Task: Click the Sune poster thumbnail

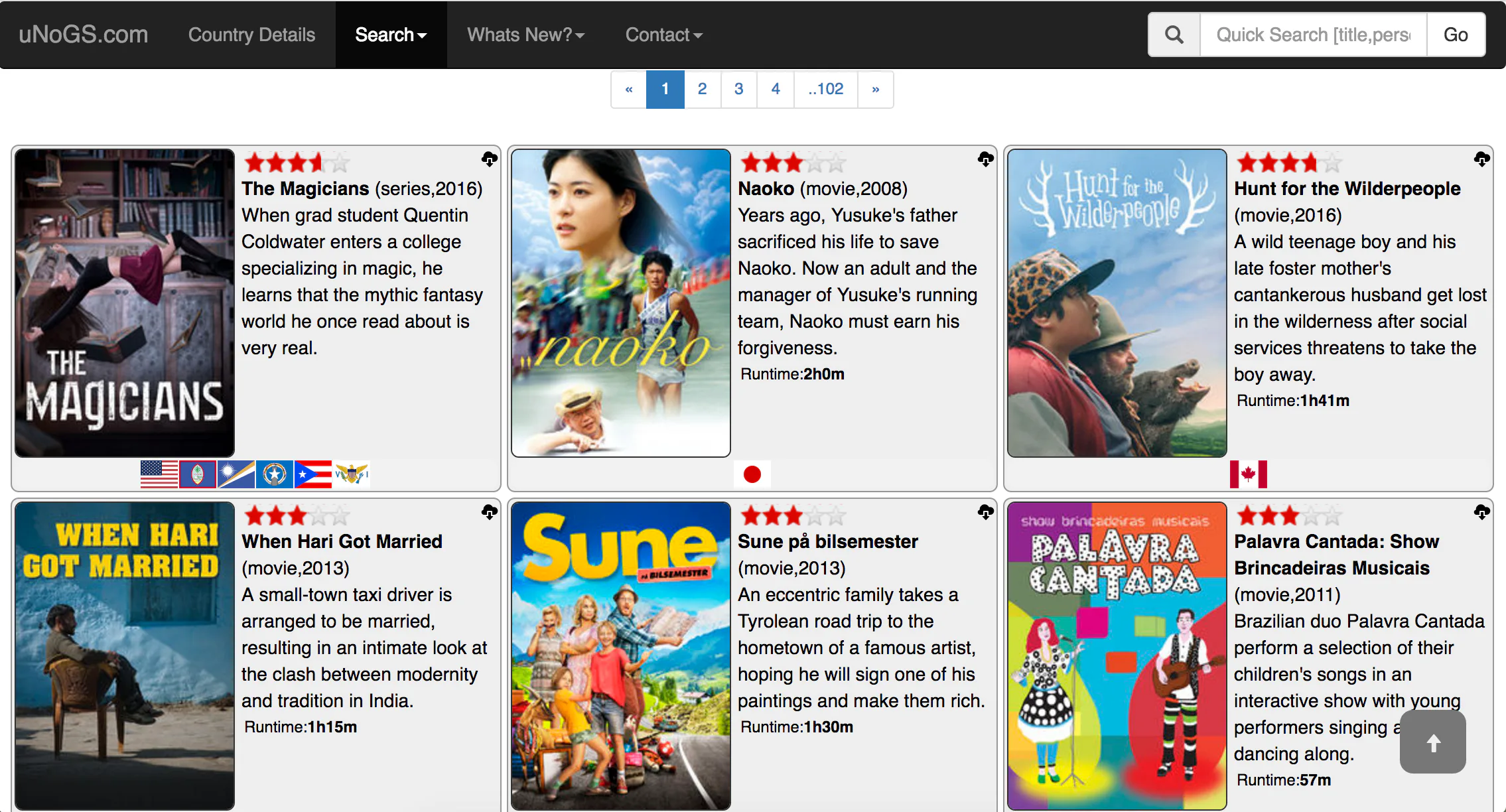Action: tap(621, 656)
